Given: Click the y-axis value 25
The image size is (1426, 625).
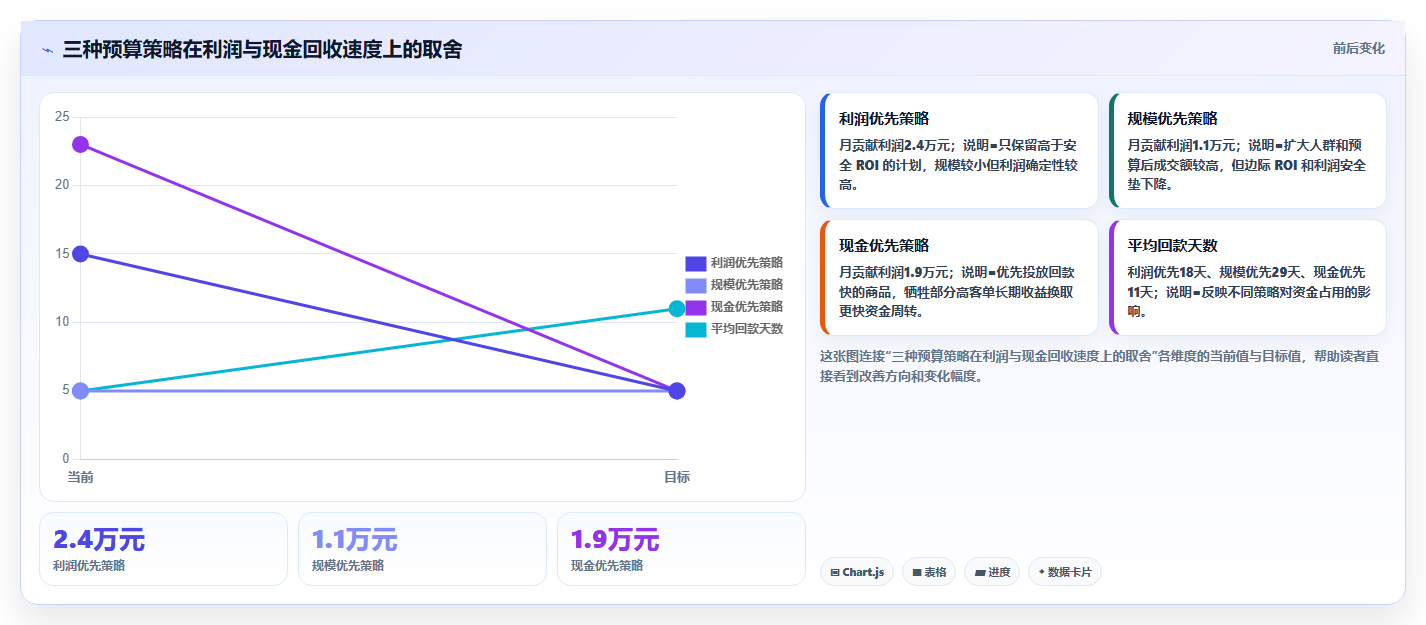Looking at the screenshot, I should [62, 117].
